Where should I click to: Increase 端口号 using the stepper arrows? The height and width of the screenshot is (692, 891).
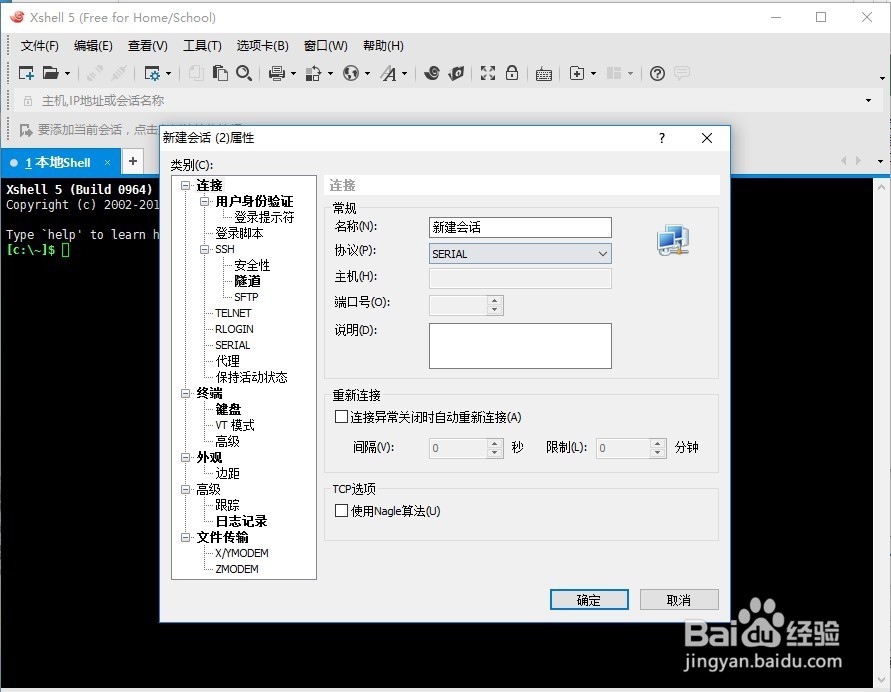pyautogui.click(x=493, y=301)
